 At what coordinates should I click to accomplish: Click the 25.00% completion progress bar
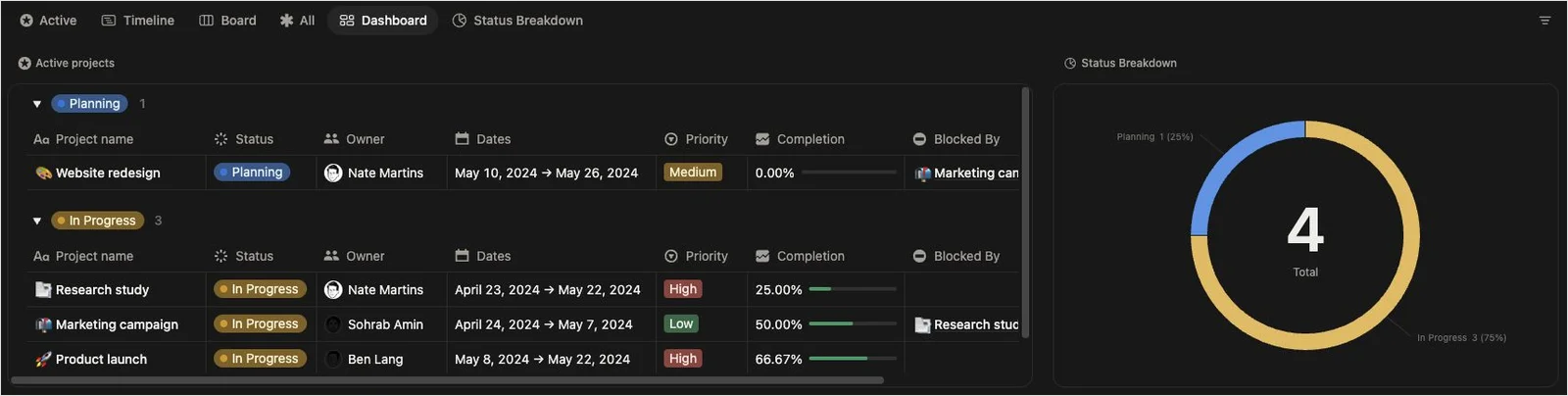853,290
